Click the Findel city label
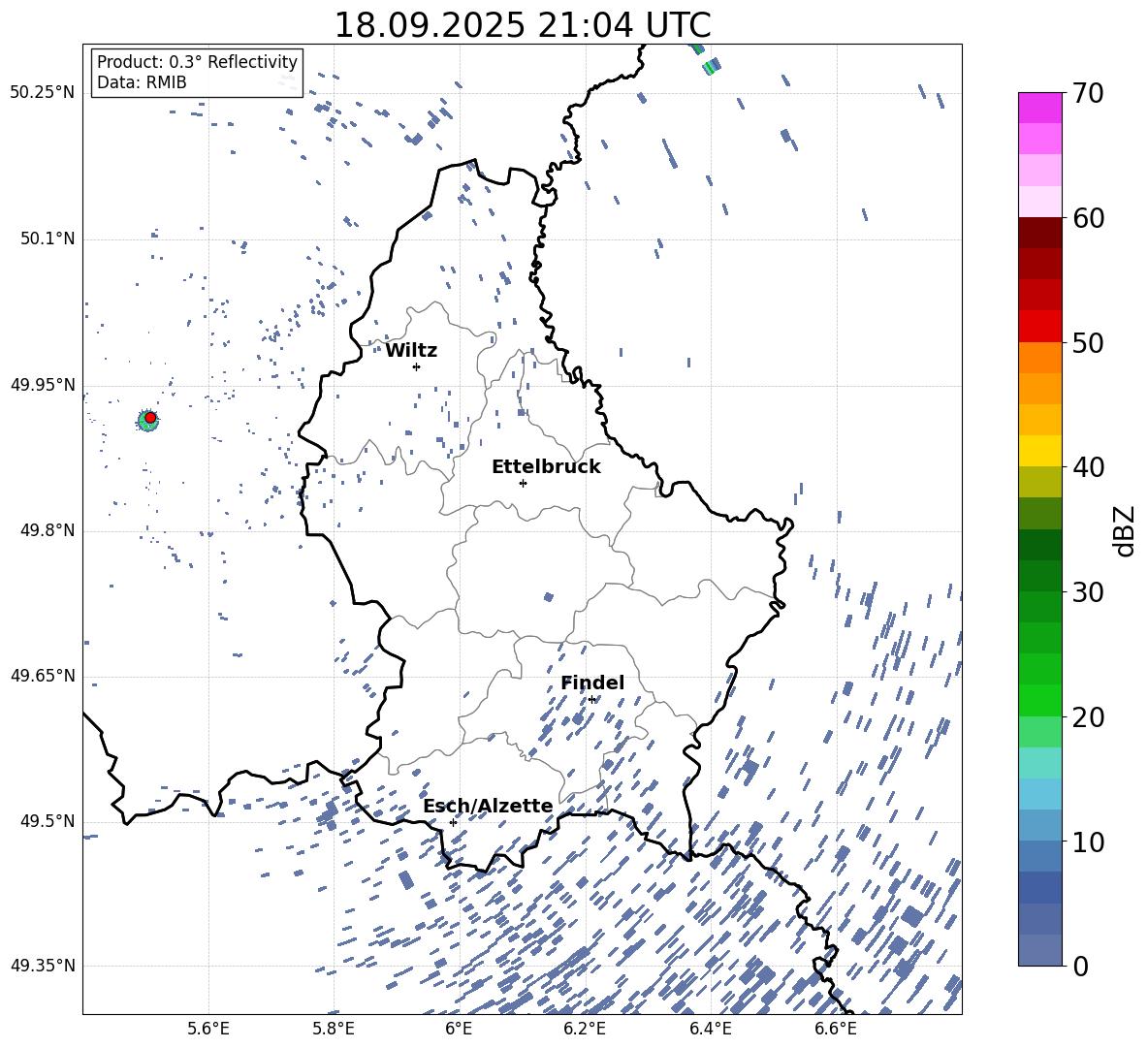This screenshot has width=1148, height=1048. 592,683
